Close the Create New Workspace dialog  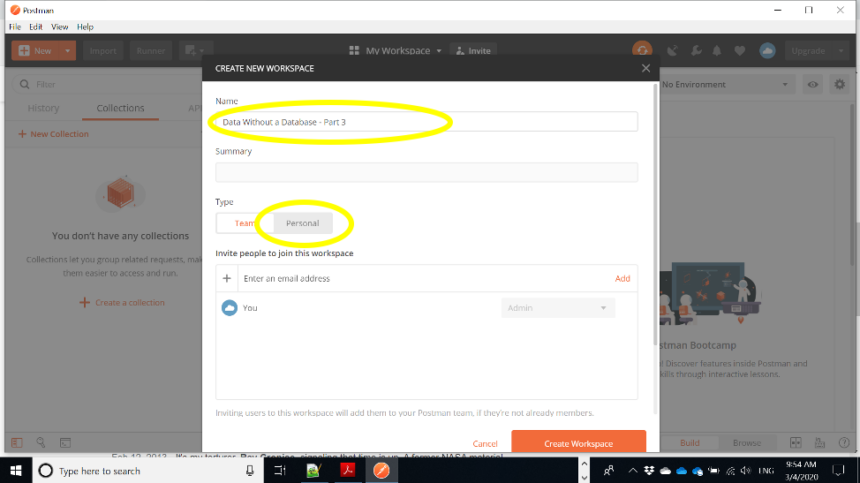point(646,69)
